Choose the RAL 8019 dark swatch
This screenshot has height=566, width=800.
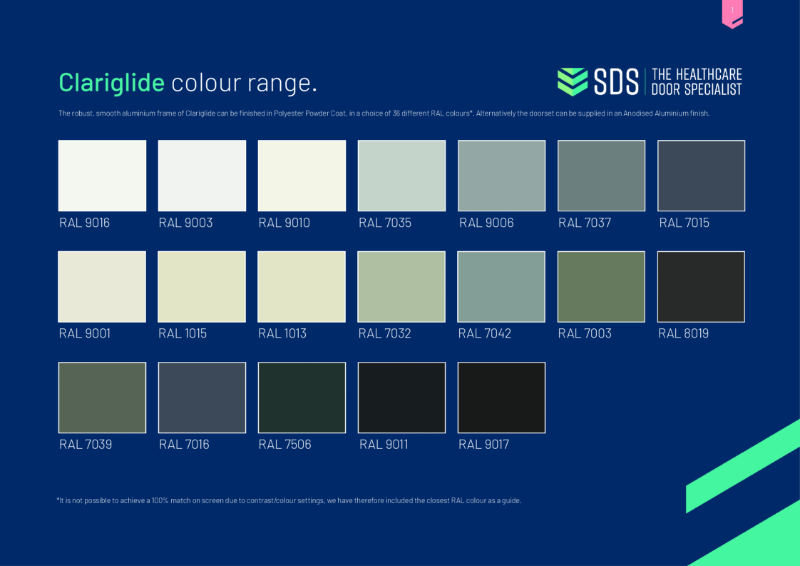point(701,286)
